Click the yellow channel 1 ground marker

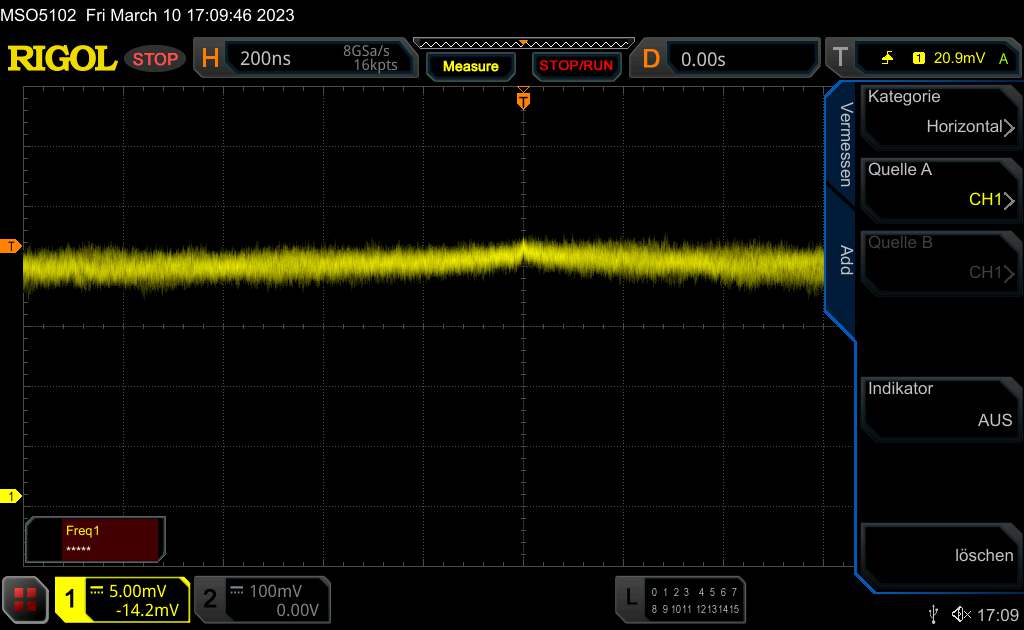[10, 496]
